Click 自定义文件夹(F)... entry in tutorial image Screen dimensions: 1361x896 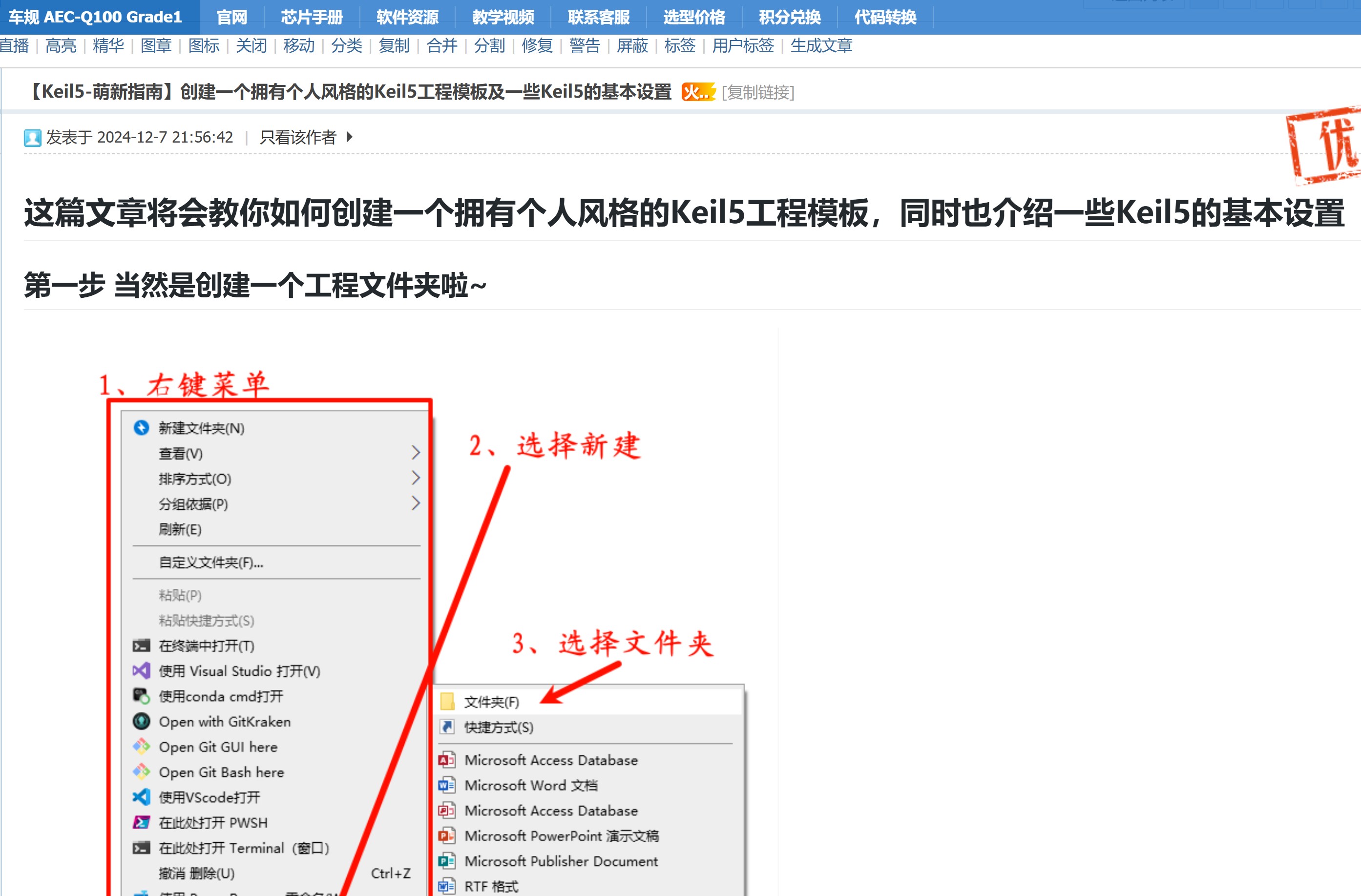pyautogui.click(x=211, y=563)
